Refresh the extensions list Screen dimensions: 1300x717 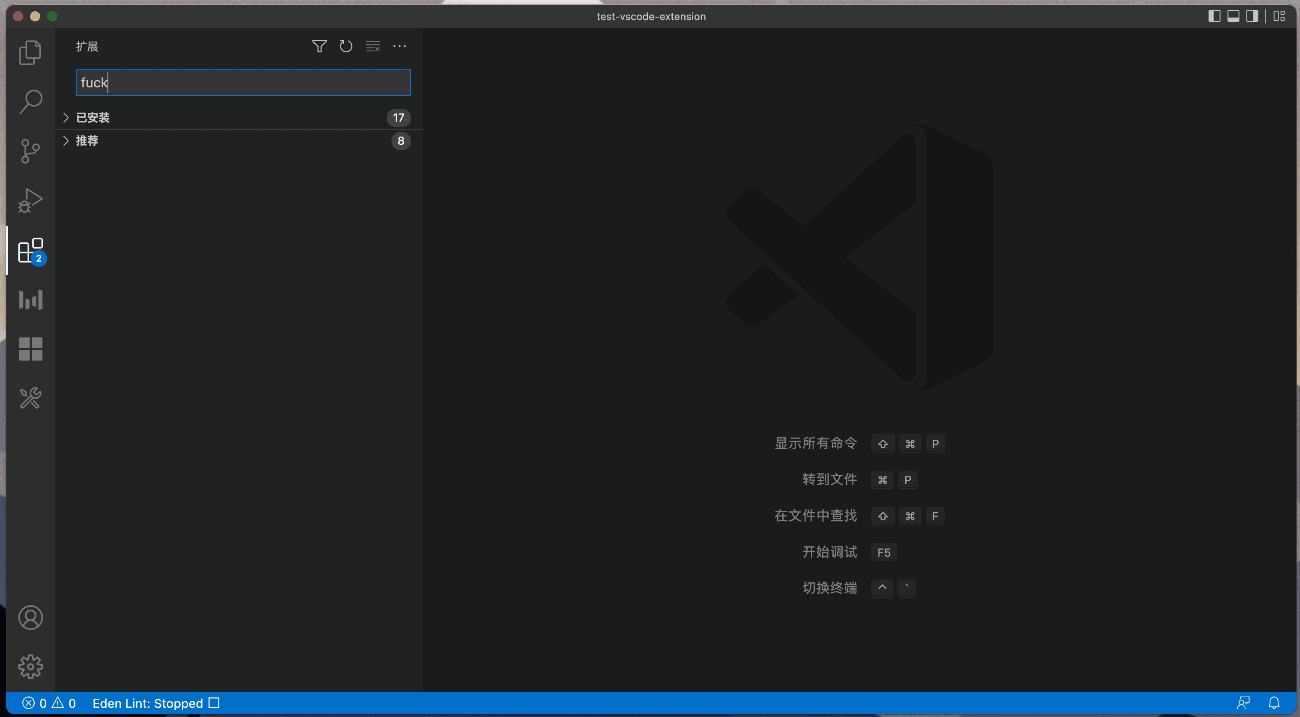click(346, 46)
